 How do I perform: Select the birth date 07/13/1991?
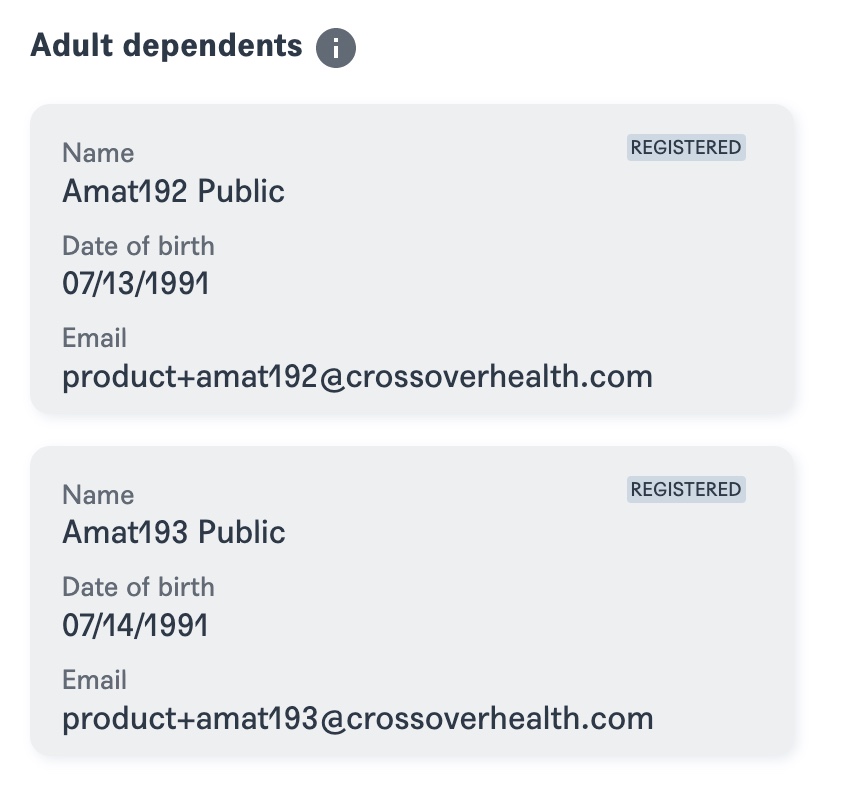(x=136, y=284)
